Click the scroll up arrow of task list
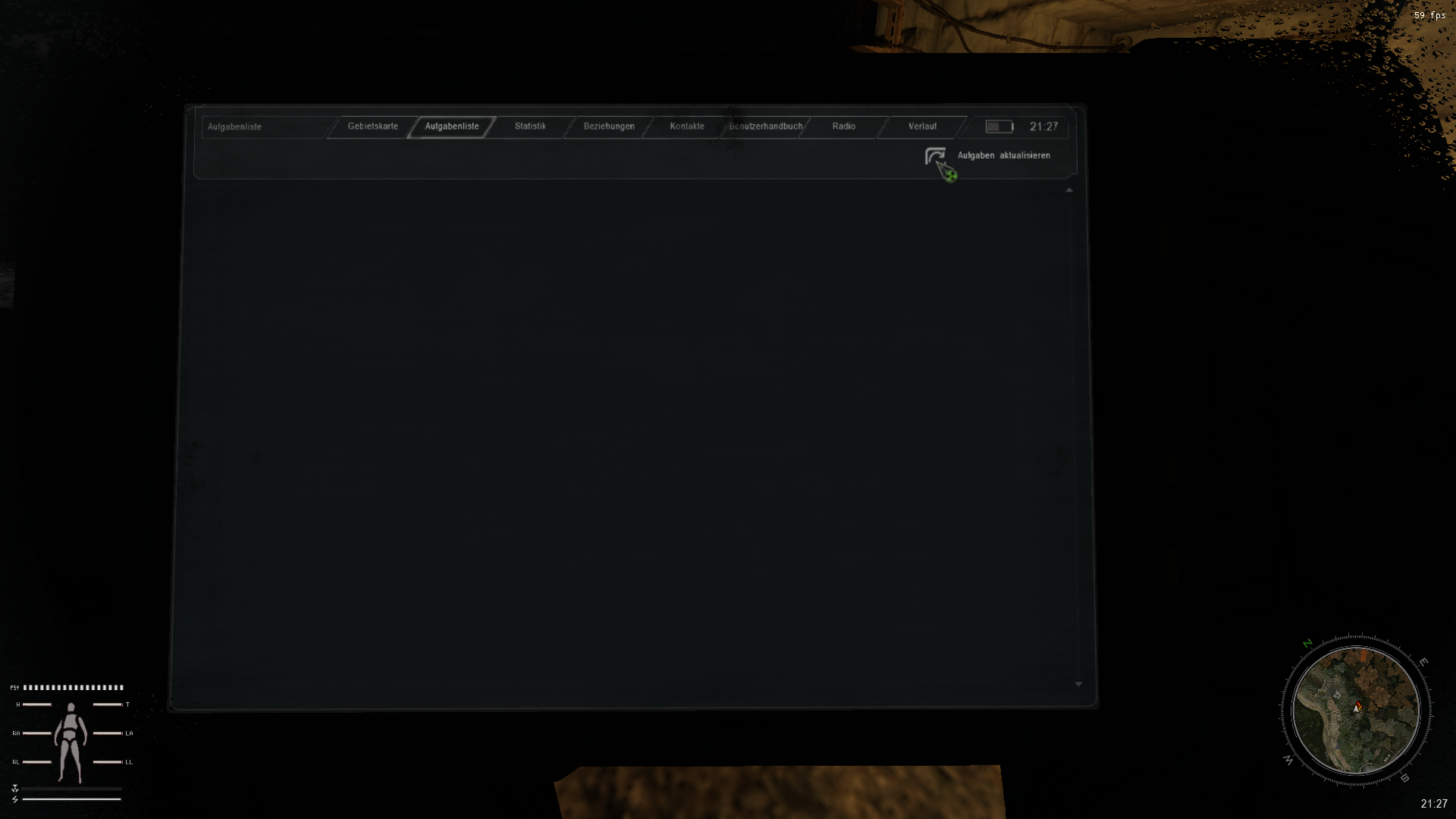The height and width of the screenshot is (819, 1456). click(1069, 190)
